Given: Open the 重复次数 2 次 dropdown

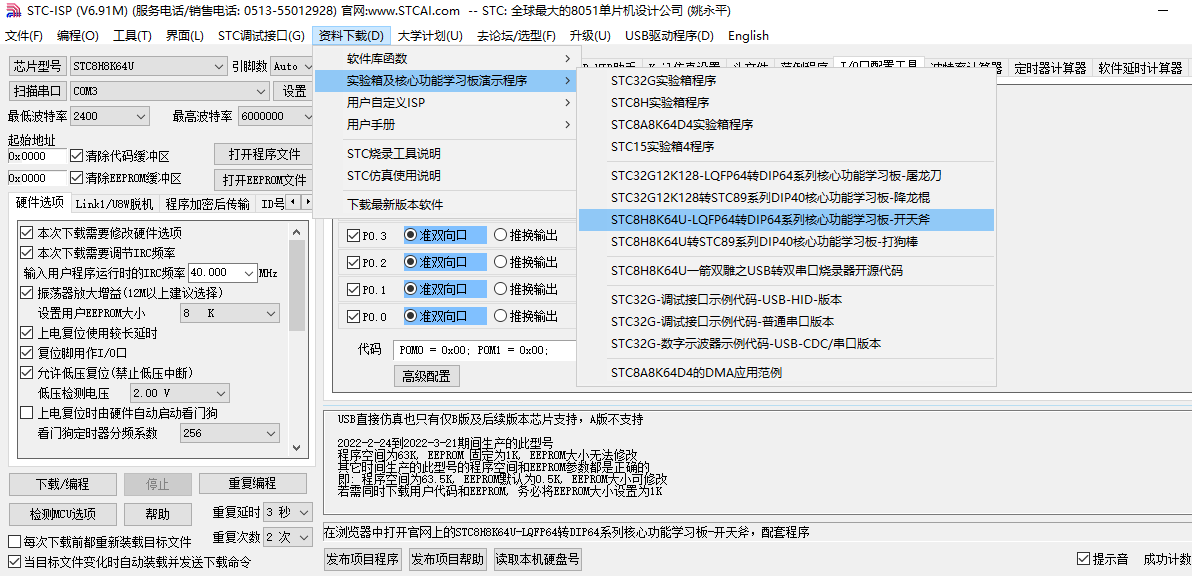Looking at the screenshot, I should click(x=287, y=536).
